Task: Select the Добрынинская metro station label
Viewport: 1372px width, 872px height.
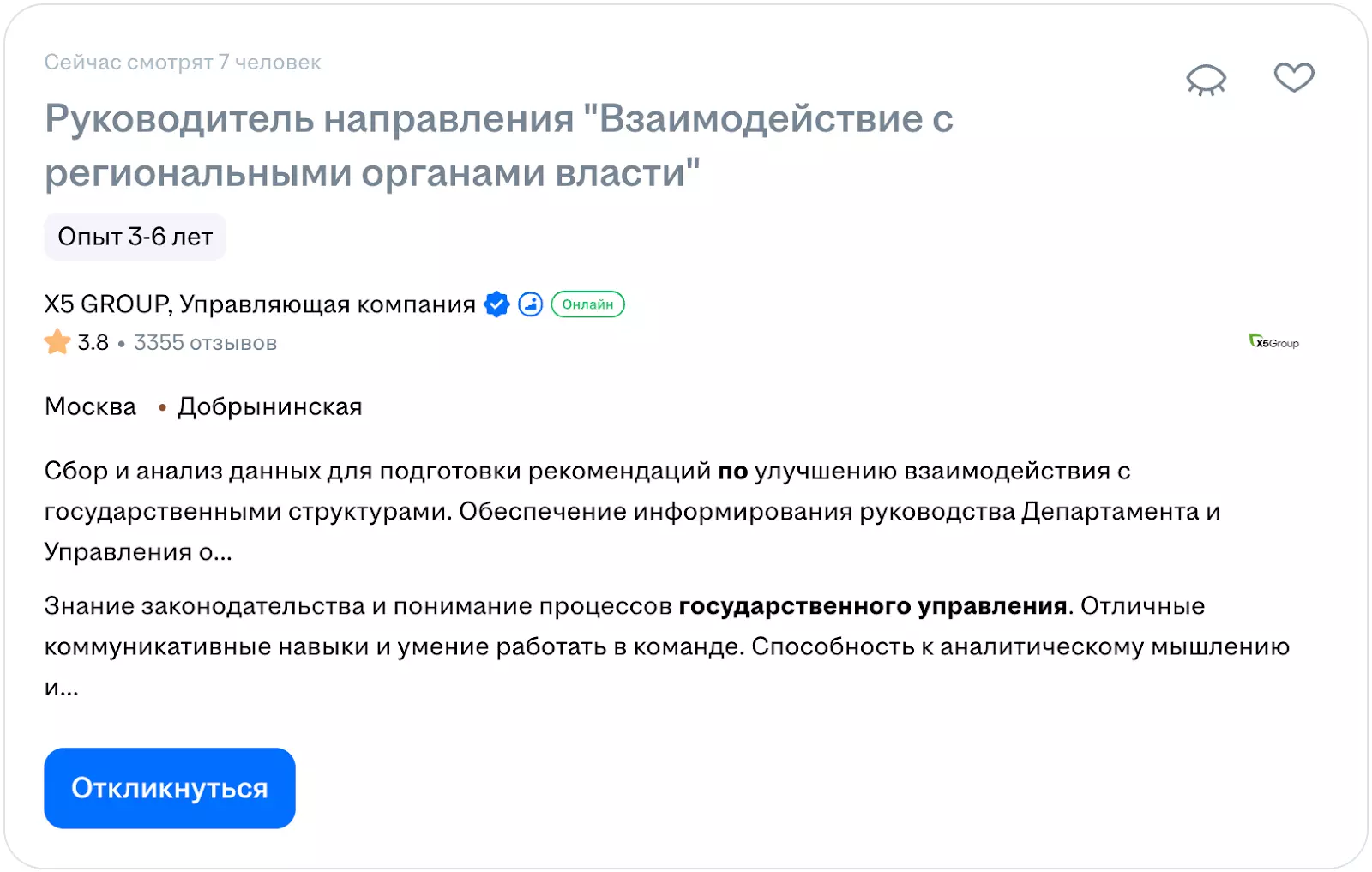Action: (270, 406)
